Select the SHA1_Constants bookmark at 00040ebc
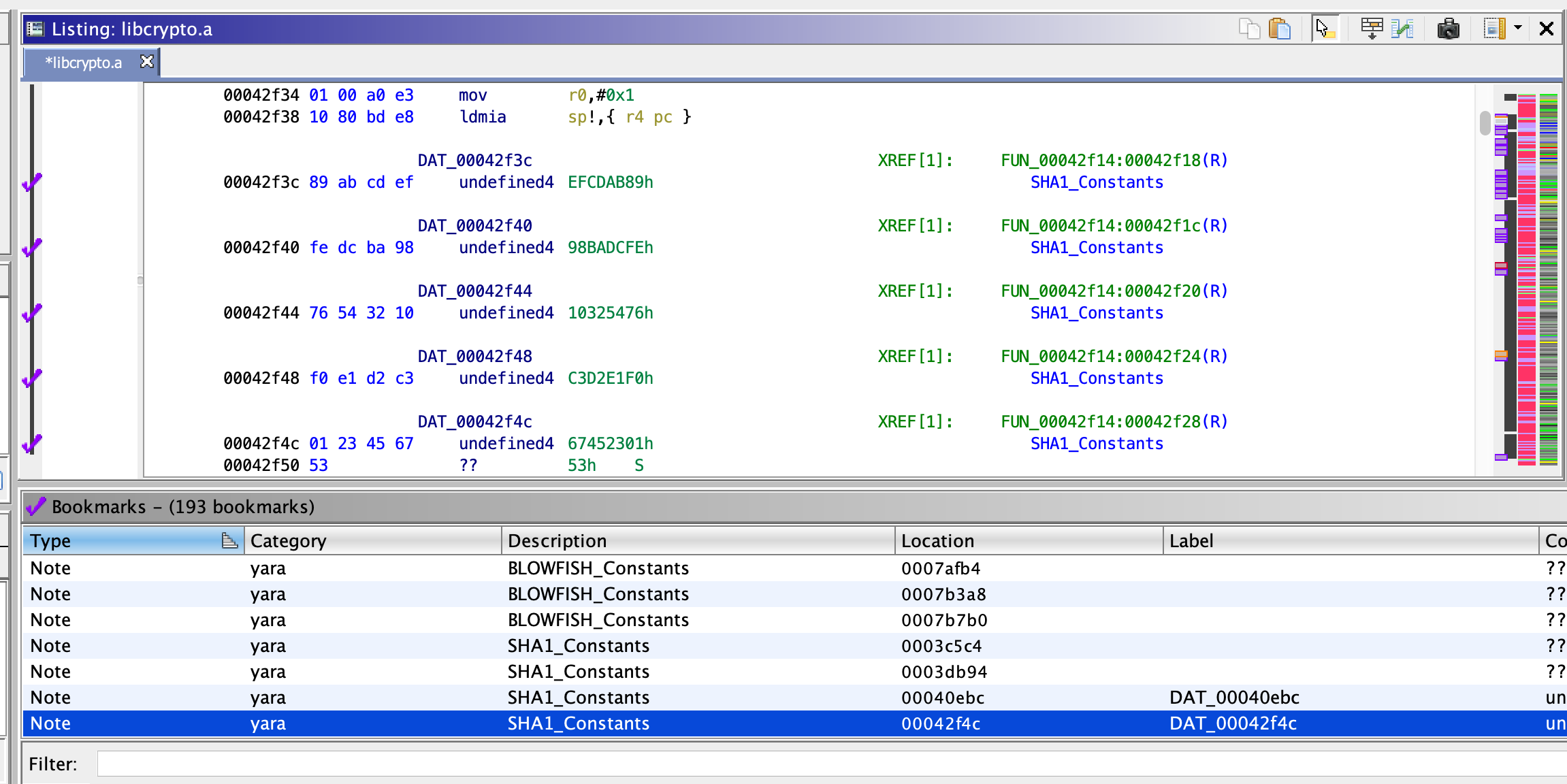 point(578,698)
